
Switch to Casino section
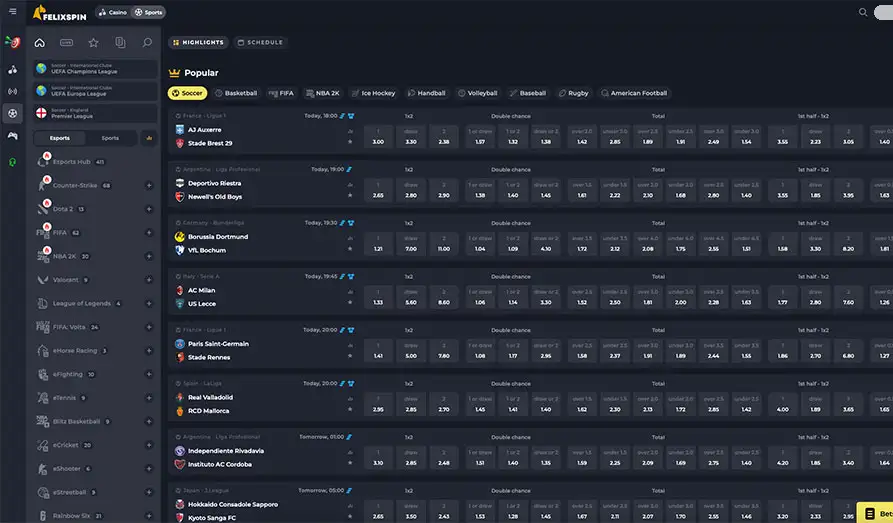coord(113,12)
